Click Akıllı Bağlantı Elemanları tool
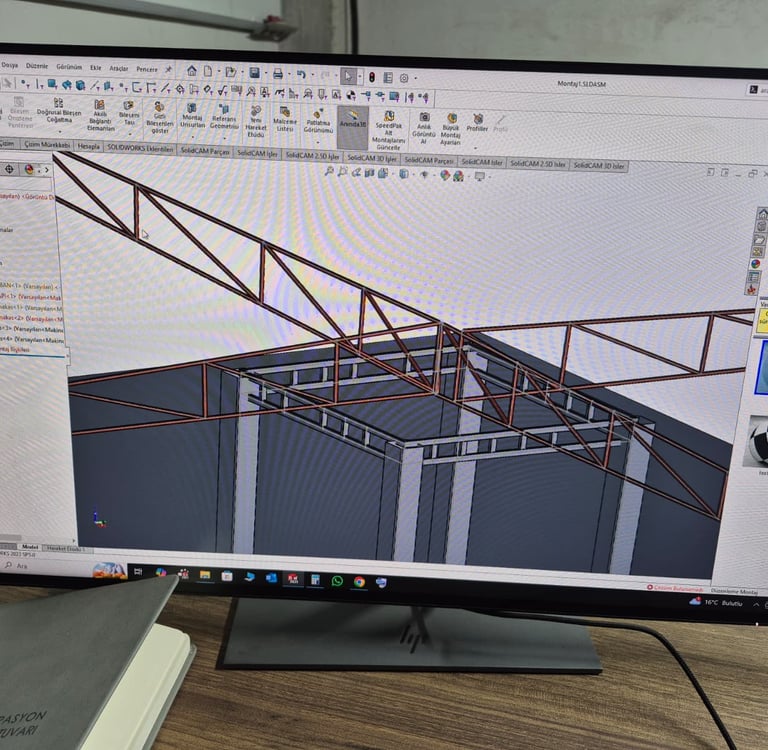The width and height of the screenshot is (768, 750). point(100,115)
